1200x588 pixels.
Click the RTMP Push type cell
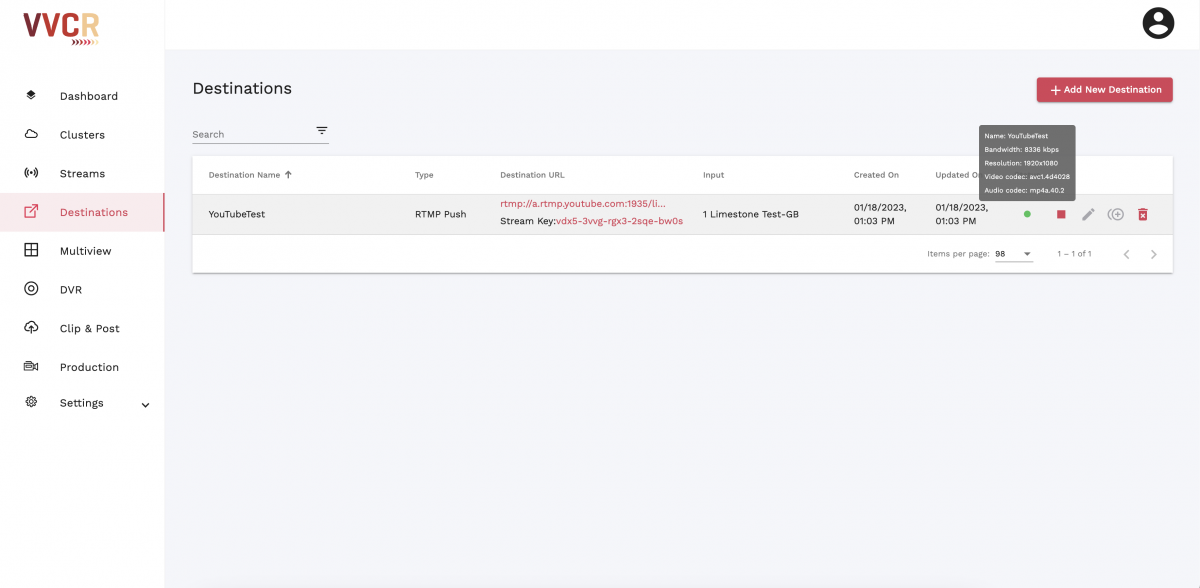click(441, 214)
